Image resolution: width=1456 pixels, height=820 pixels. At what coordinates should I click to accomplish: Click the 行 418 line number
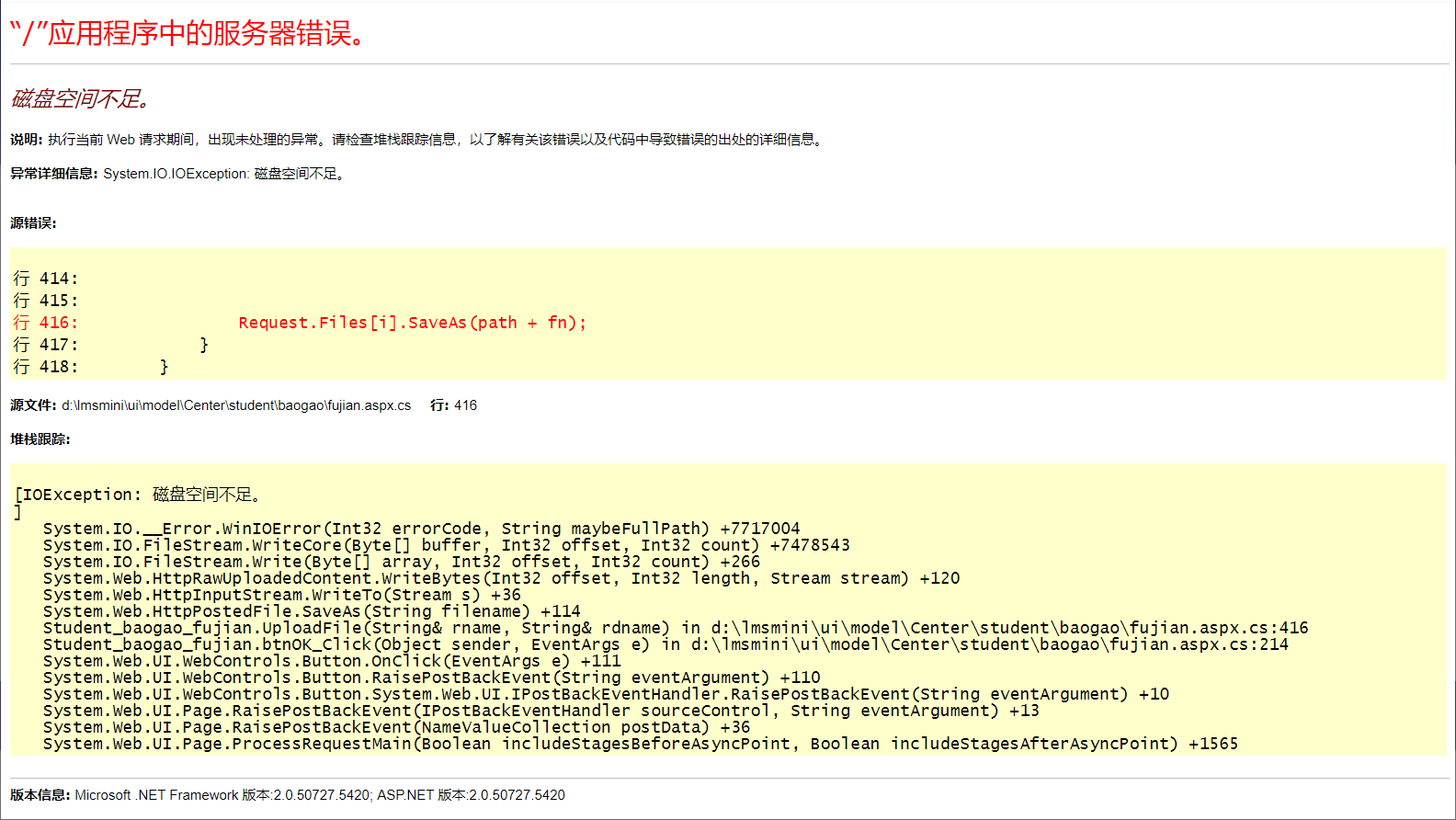pos(46,367)
